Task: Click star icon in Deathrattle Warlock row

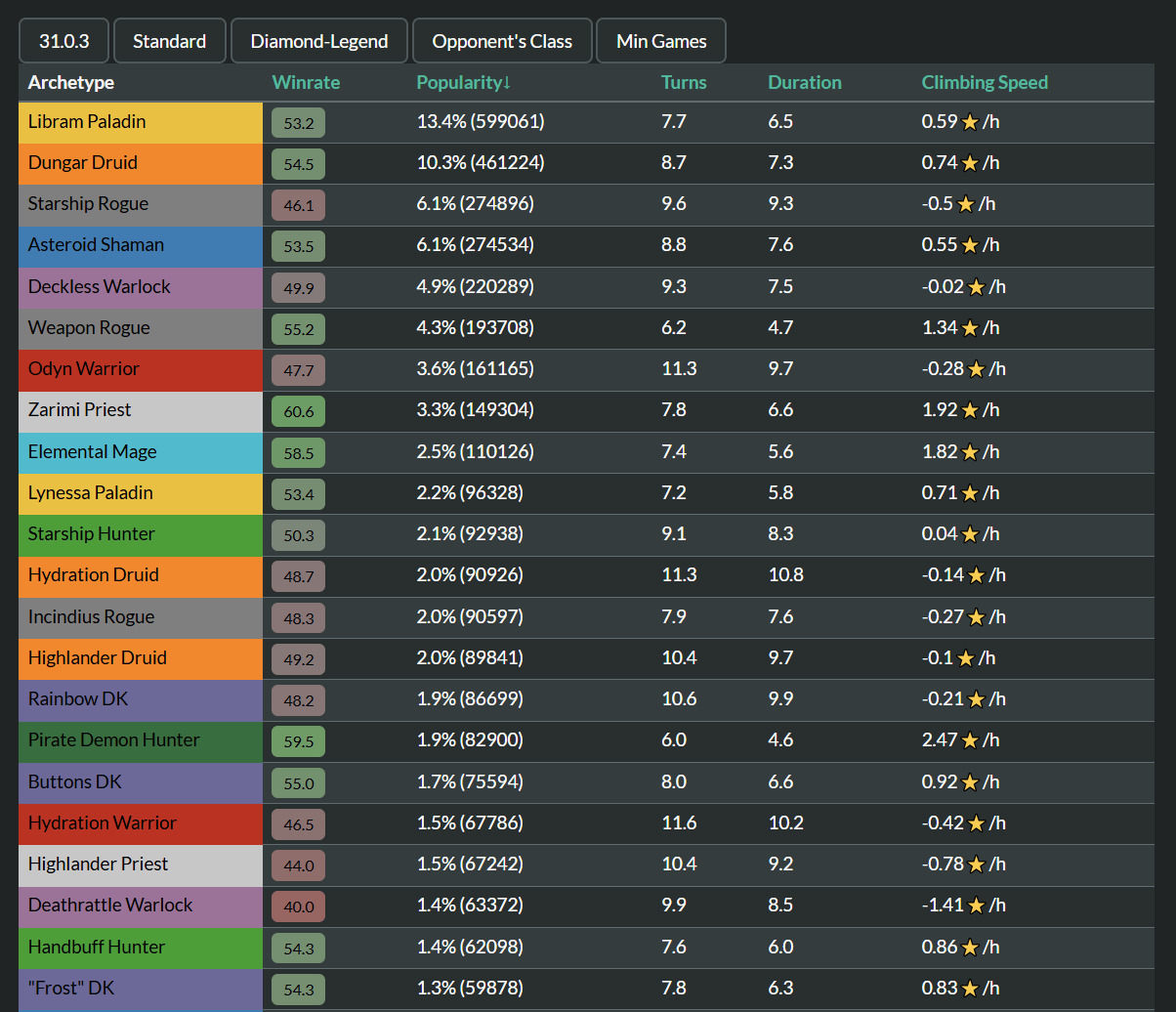Action: pos(976,906)
